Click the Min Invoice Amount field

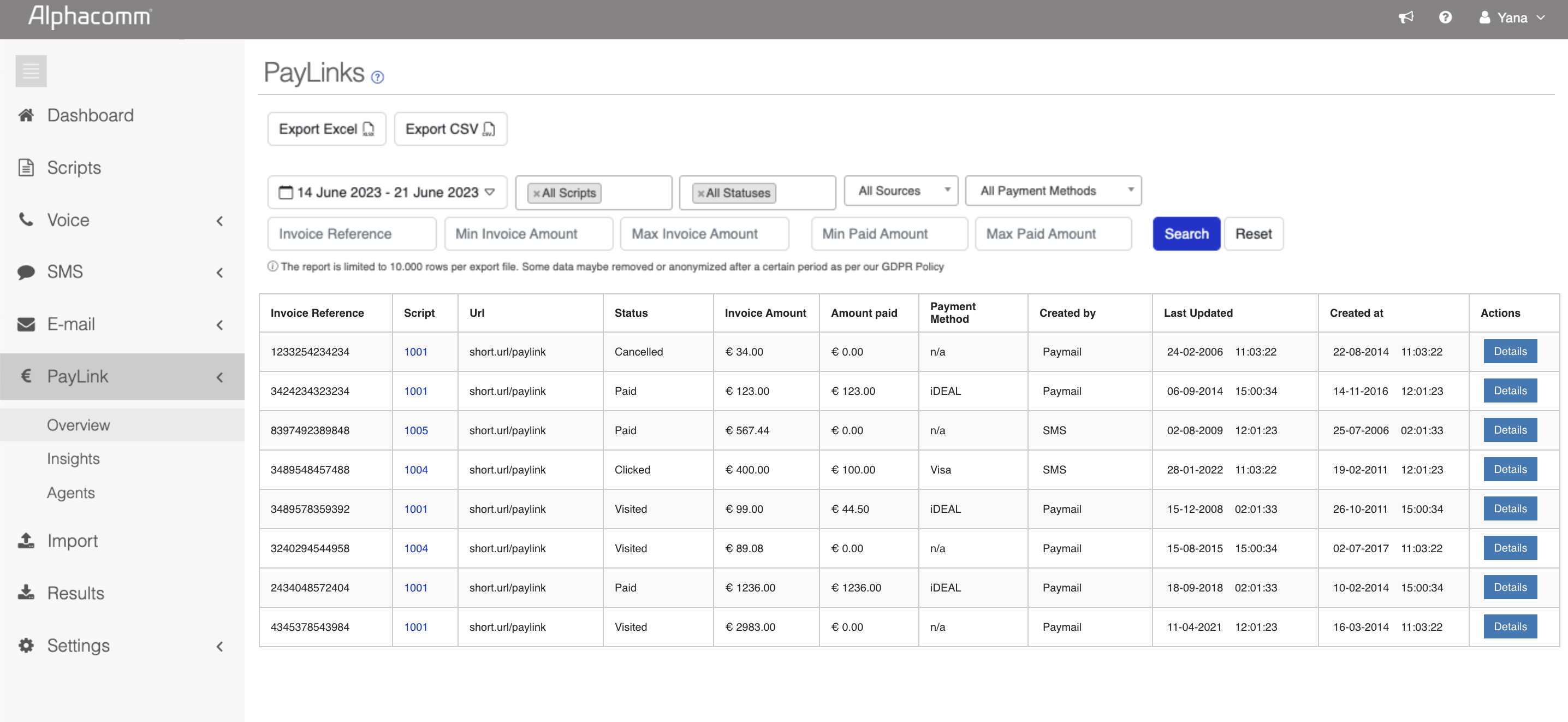pos(528,234)
